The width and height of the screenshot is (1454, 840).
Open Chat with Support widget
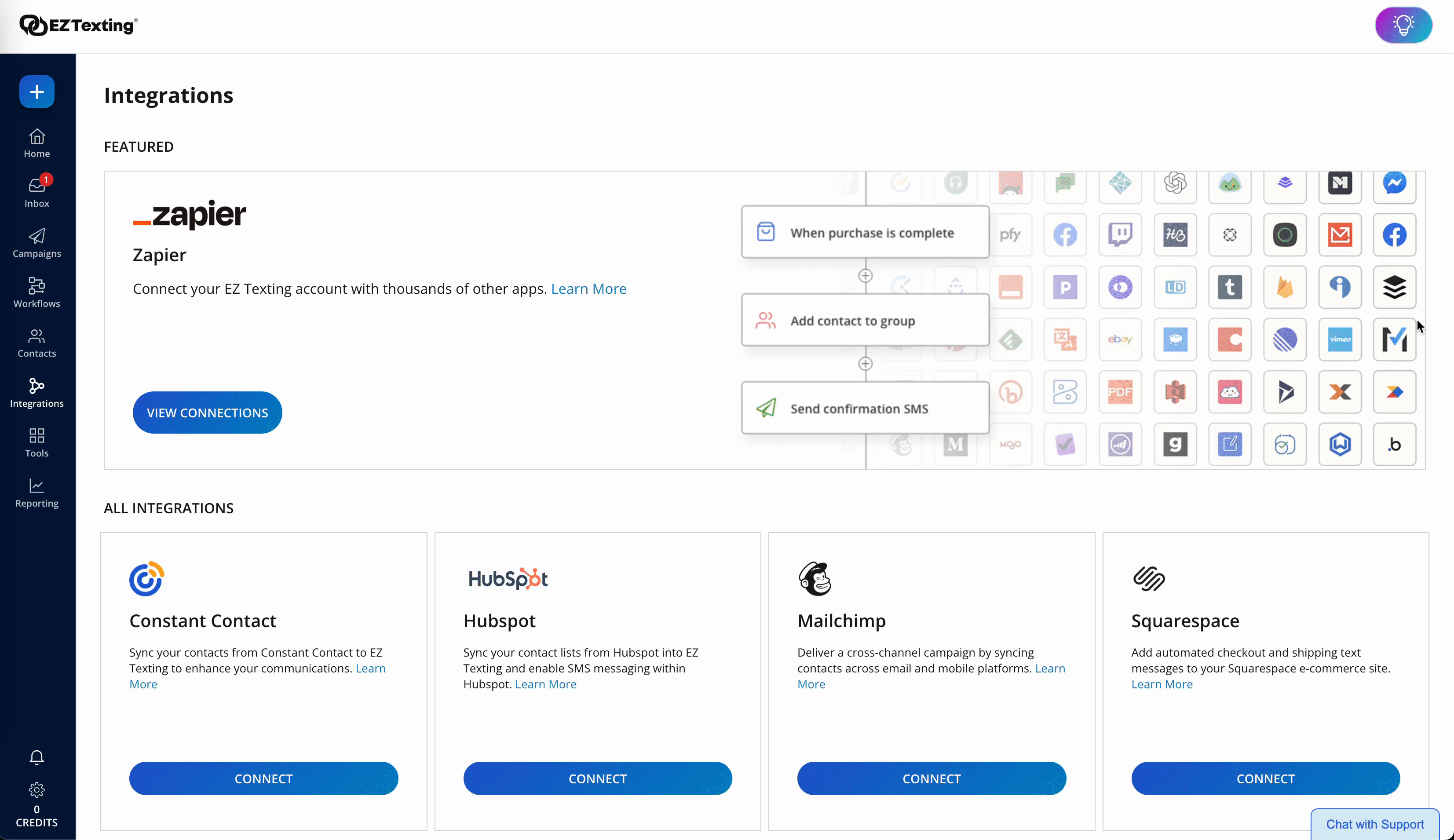1374,824
